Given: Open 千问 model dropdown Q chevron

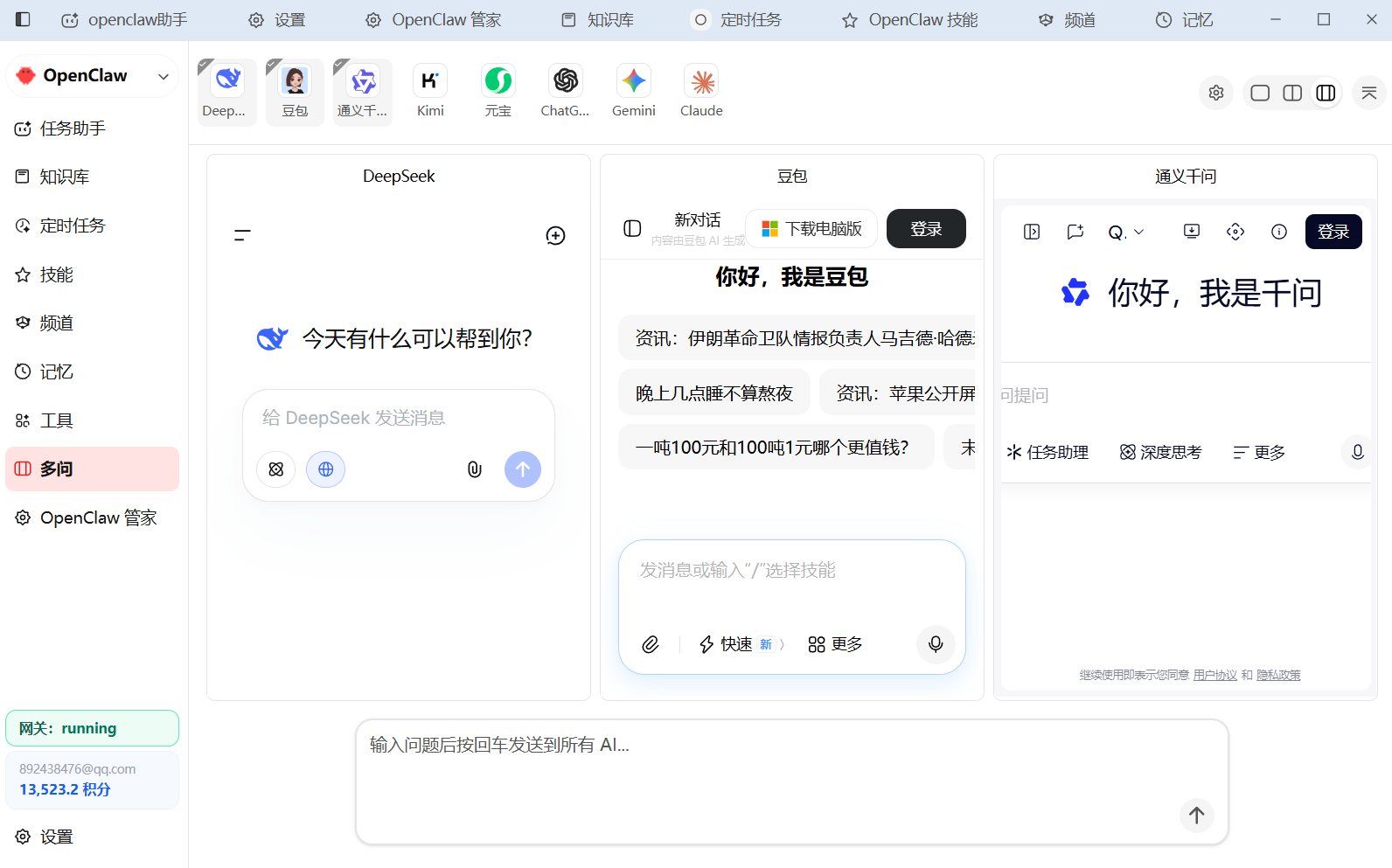Looking at the screenshot, I should coord(1125,232).
